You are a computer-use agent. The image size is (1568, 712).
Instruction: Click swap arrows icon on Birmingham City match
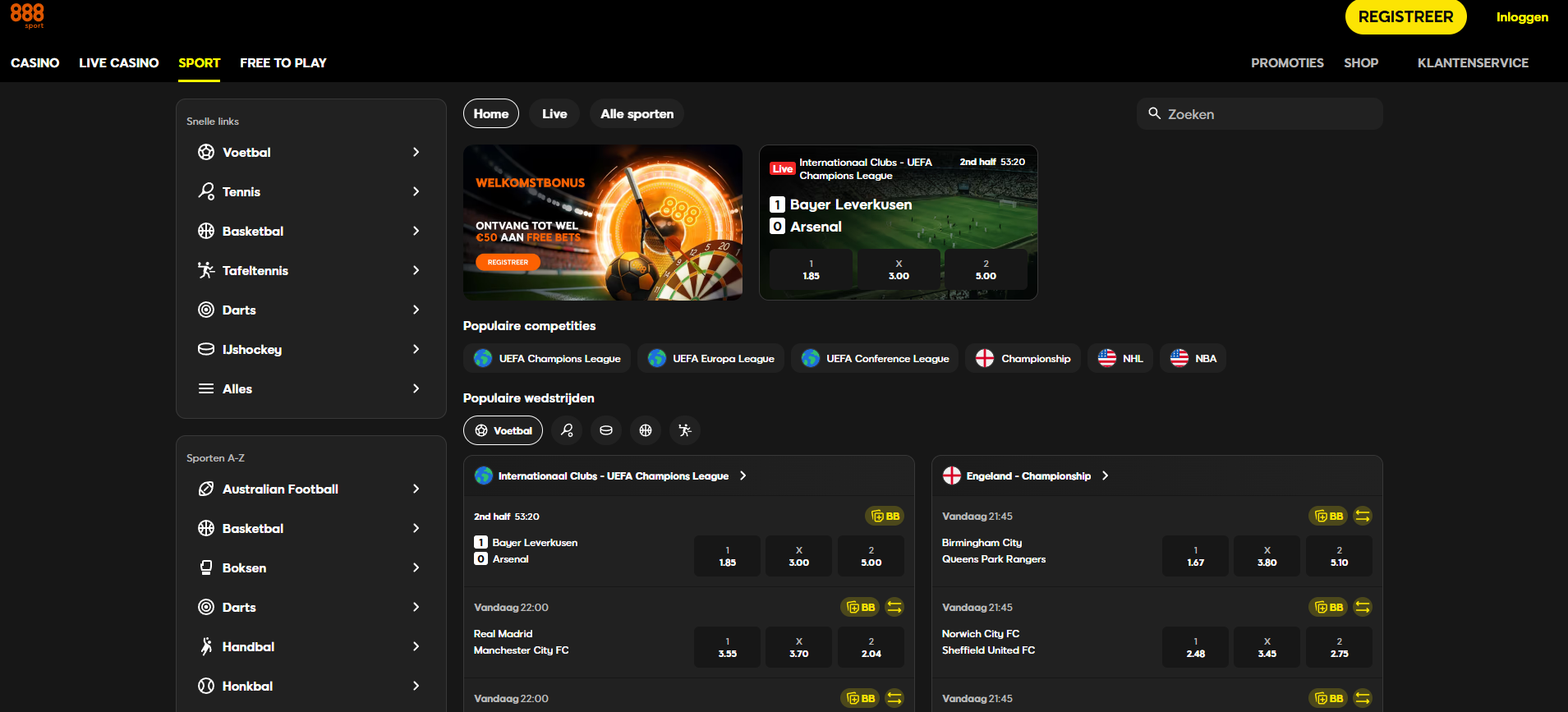pyautogui.click(x=1363, y=516)
